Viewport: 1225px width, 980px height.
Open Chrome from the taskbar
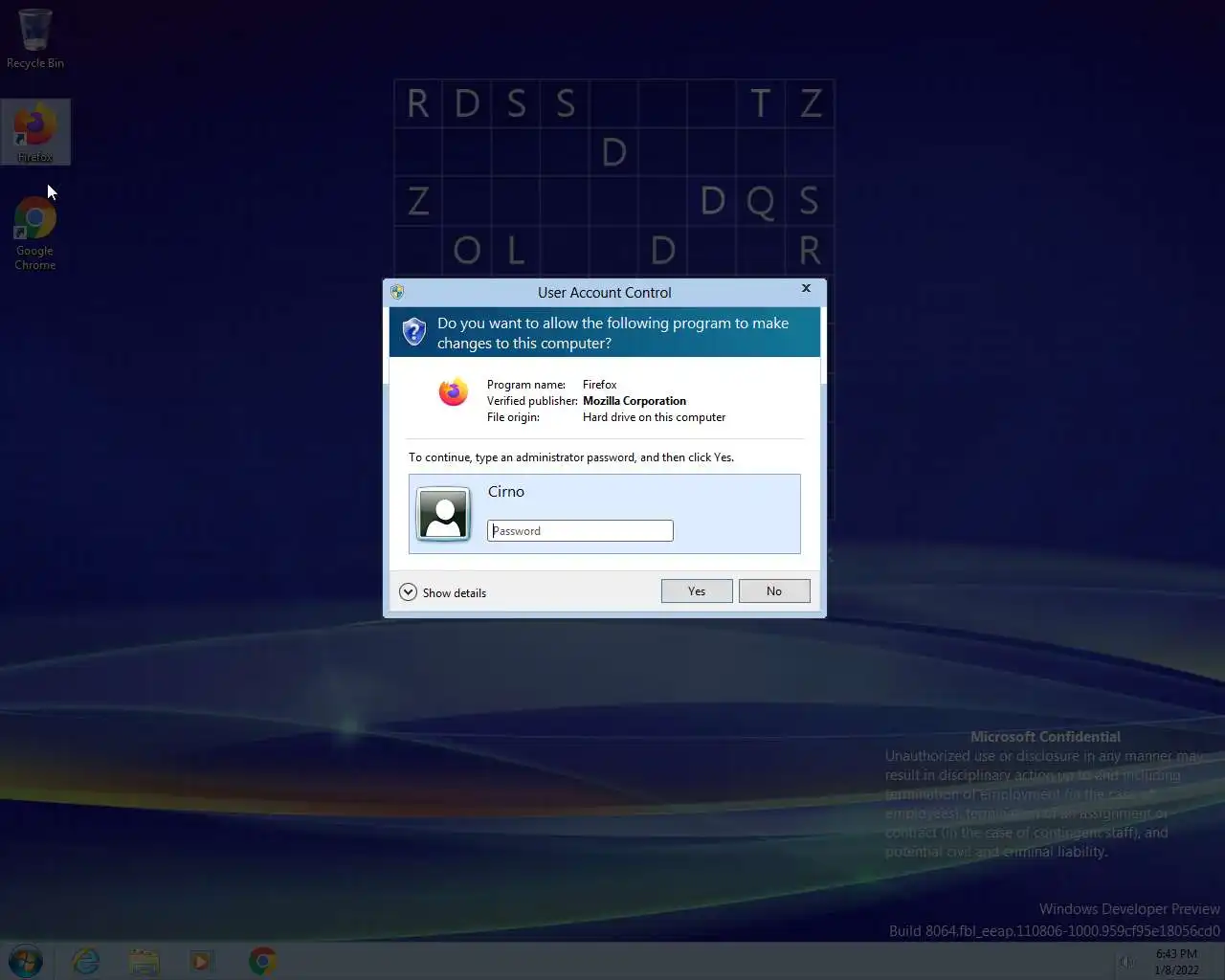(x=262, y=961)
